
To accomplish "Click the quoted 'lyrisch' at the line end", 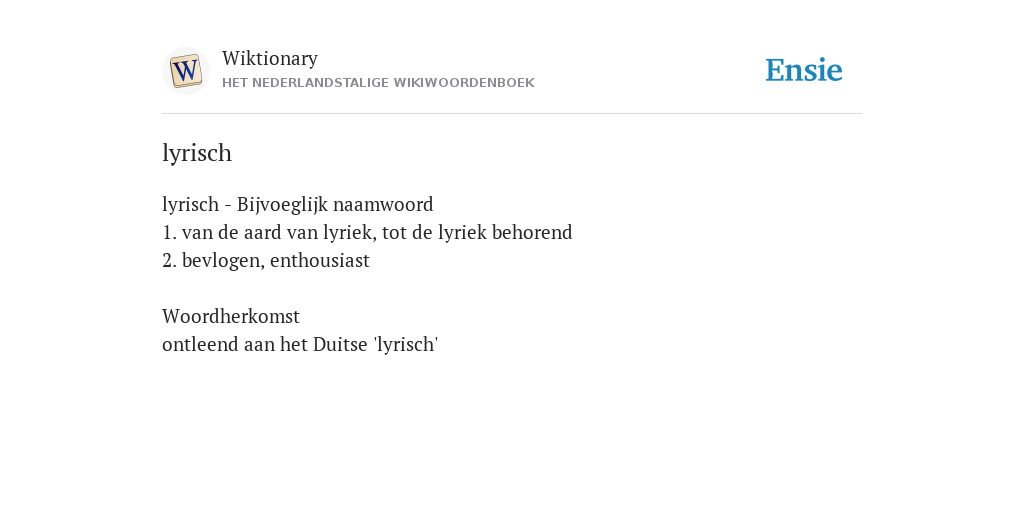I will click(406, 344).
